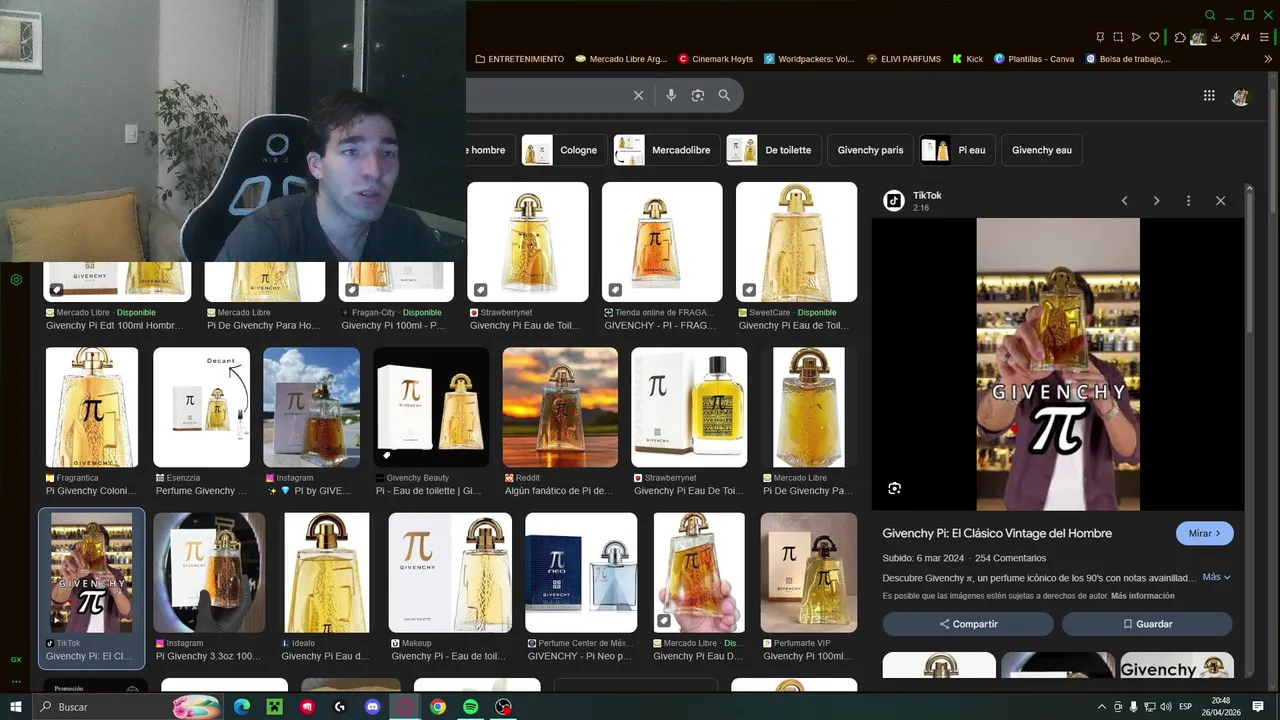Viewport: 1280px width, 720px height.
Task: Click the Compartir button
Action: [x=968, y=624]
